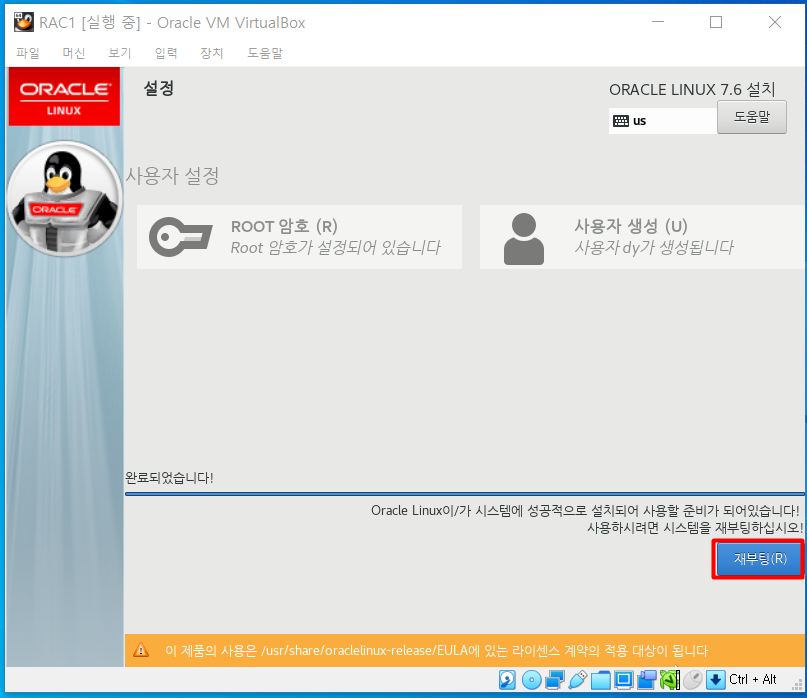The width and height of the screenshot is (807, 698).
Task: Click the 재부팅(R) reboot button
Action: 760,559
